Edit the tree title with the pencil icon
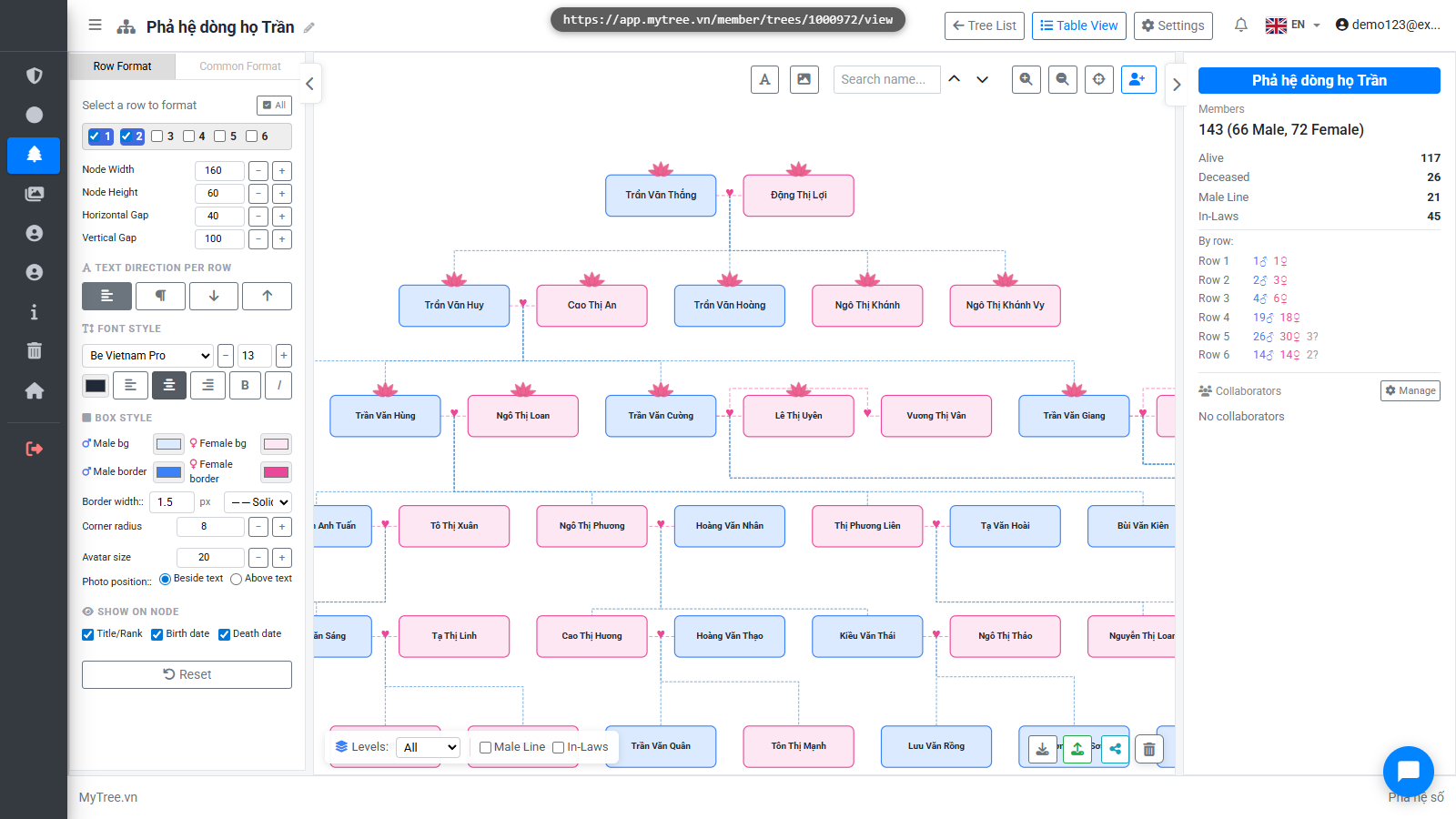The height and width of the screenshot is (819, 1456). [x=309, y=27]
